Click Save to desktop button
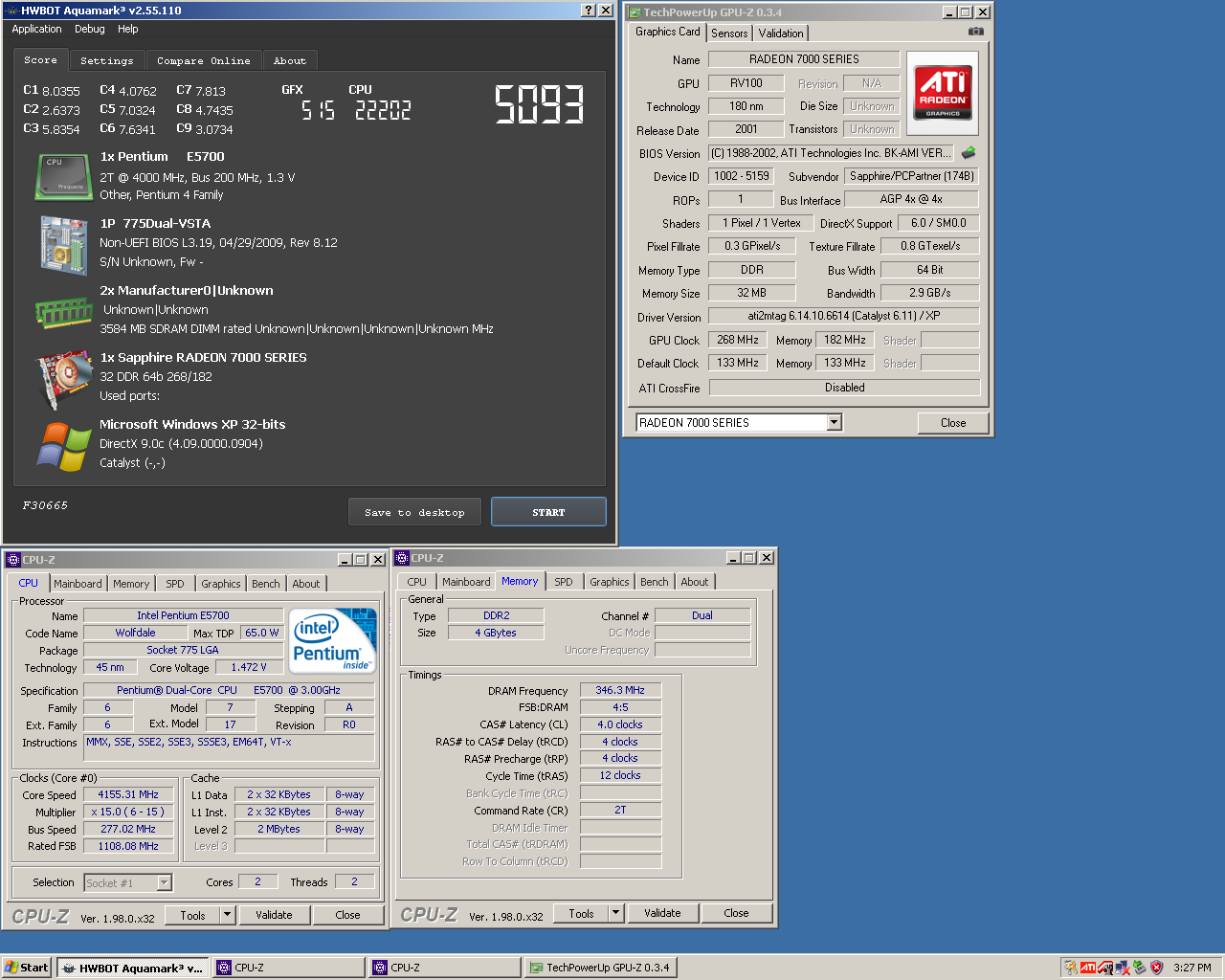Screen dimensions: 1225x980 click(414, 512)
